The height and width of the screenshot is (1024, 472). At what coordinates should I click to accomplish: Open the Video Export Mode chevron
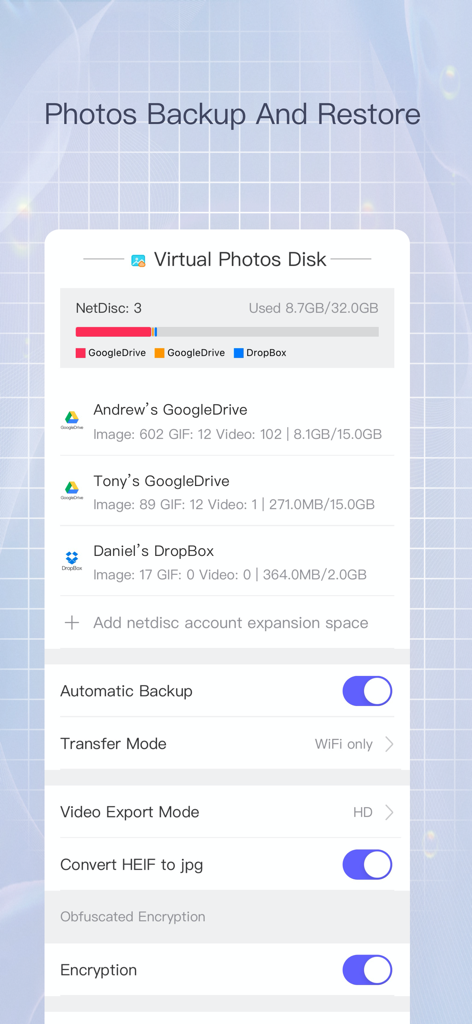pos(389,812)
